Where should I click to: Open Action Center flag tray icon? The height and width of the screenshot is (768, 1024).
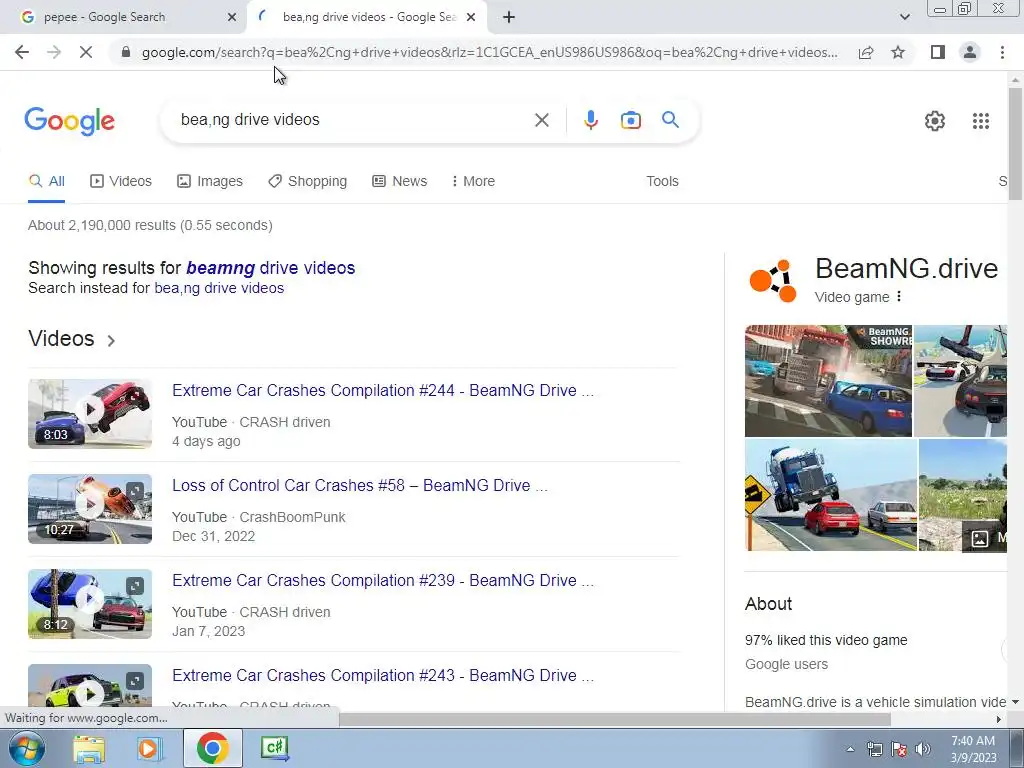click(899, 749)
